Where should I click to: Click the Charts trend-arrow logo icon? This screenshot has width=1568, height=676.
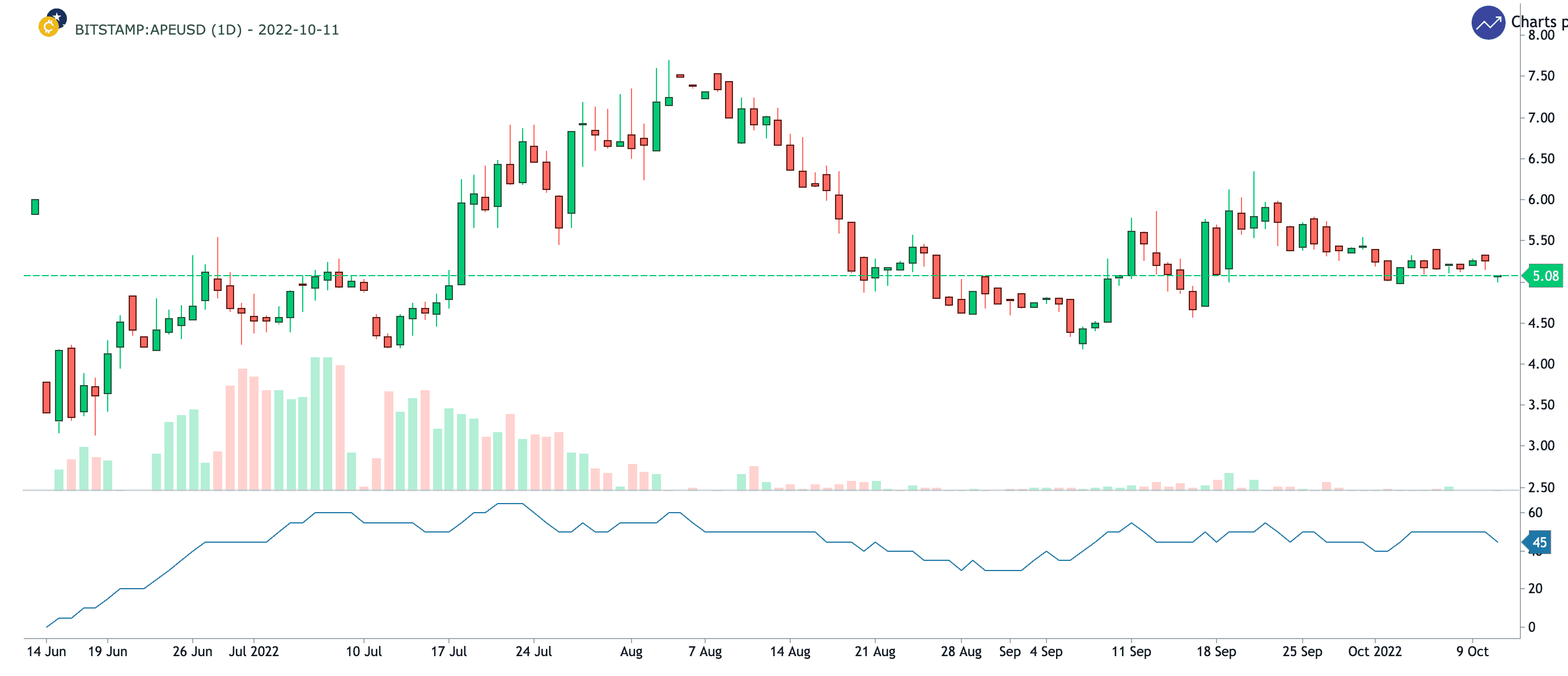coord(1488,23)
